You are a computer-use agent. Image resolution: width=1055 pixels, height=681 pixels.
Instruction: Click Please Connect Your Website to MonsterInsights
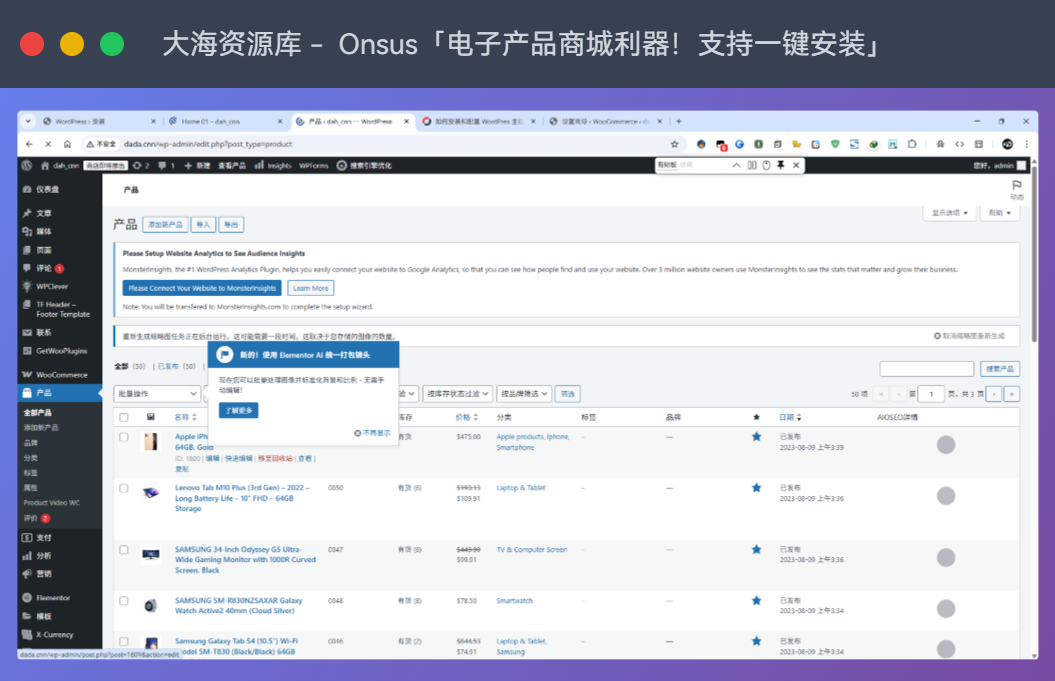tap(202, 288)
